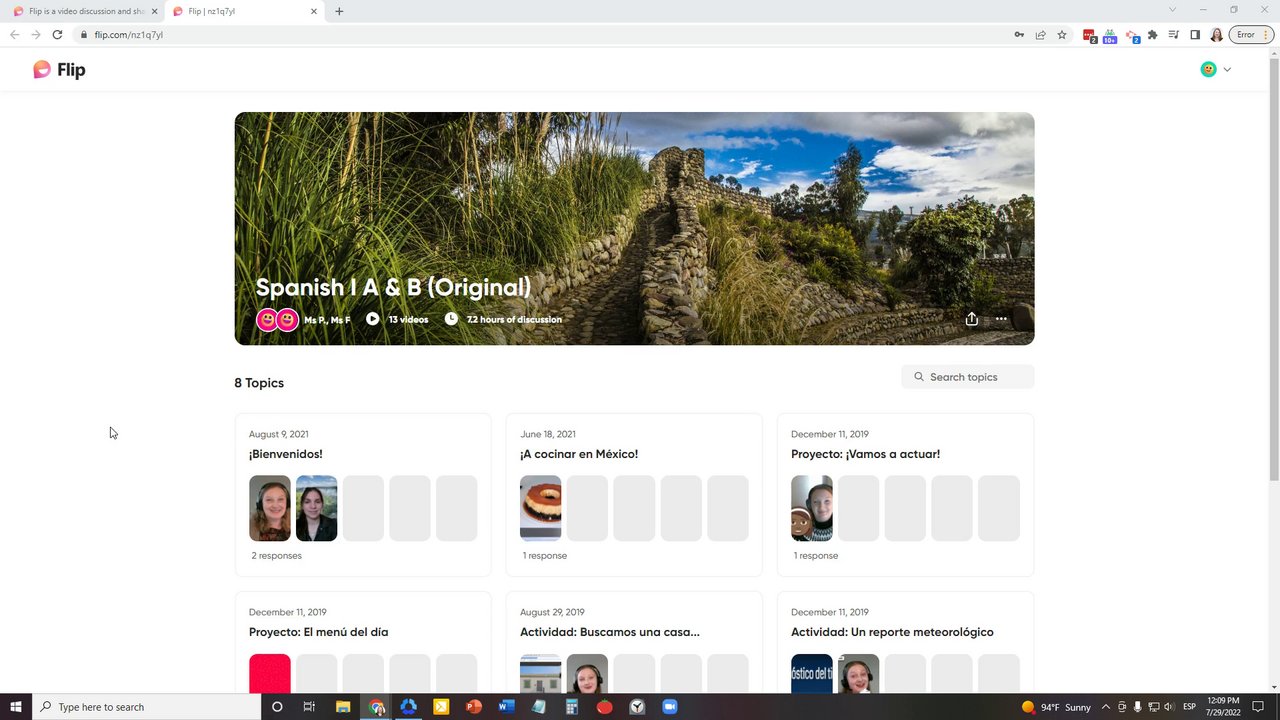The image size is (1280, 720).
Task: Open the Windows Start menu
Action: [x=16, y=707]
